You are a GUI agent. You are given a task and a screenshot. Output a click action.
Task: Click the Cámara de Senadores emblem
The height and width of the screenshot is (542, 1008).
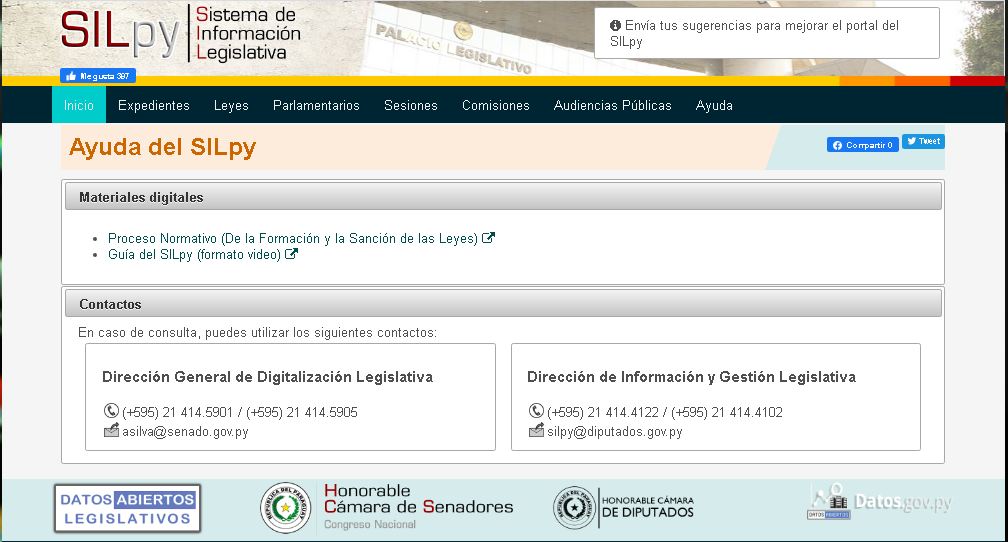[285, 508]
